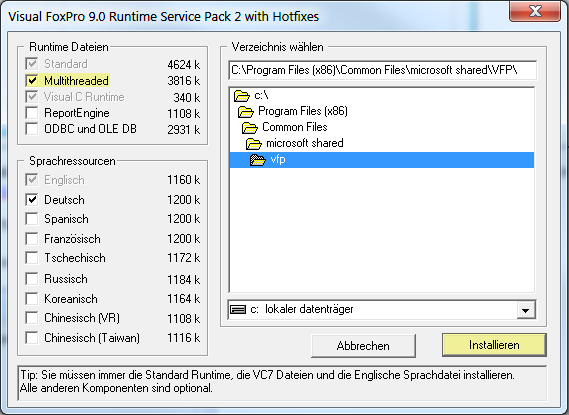Viewport: 569px width, 415px height.
Task: Uncheck the Multithreaded runtime checkbox
Action: click(x=32, y=80)
